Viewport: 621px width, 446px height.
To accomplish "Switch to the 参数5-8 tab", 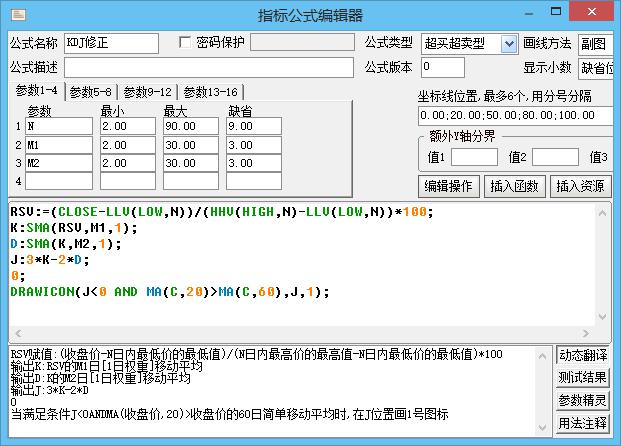I will click(x=91, y=92).
